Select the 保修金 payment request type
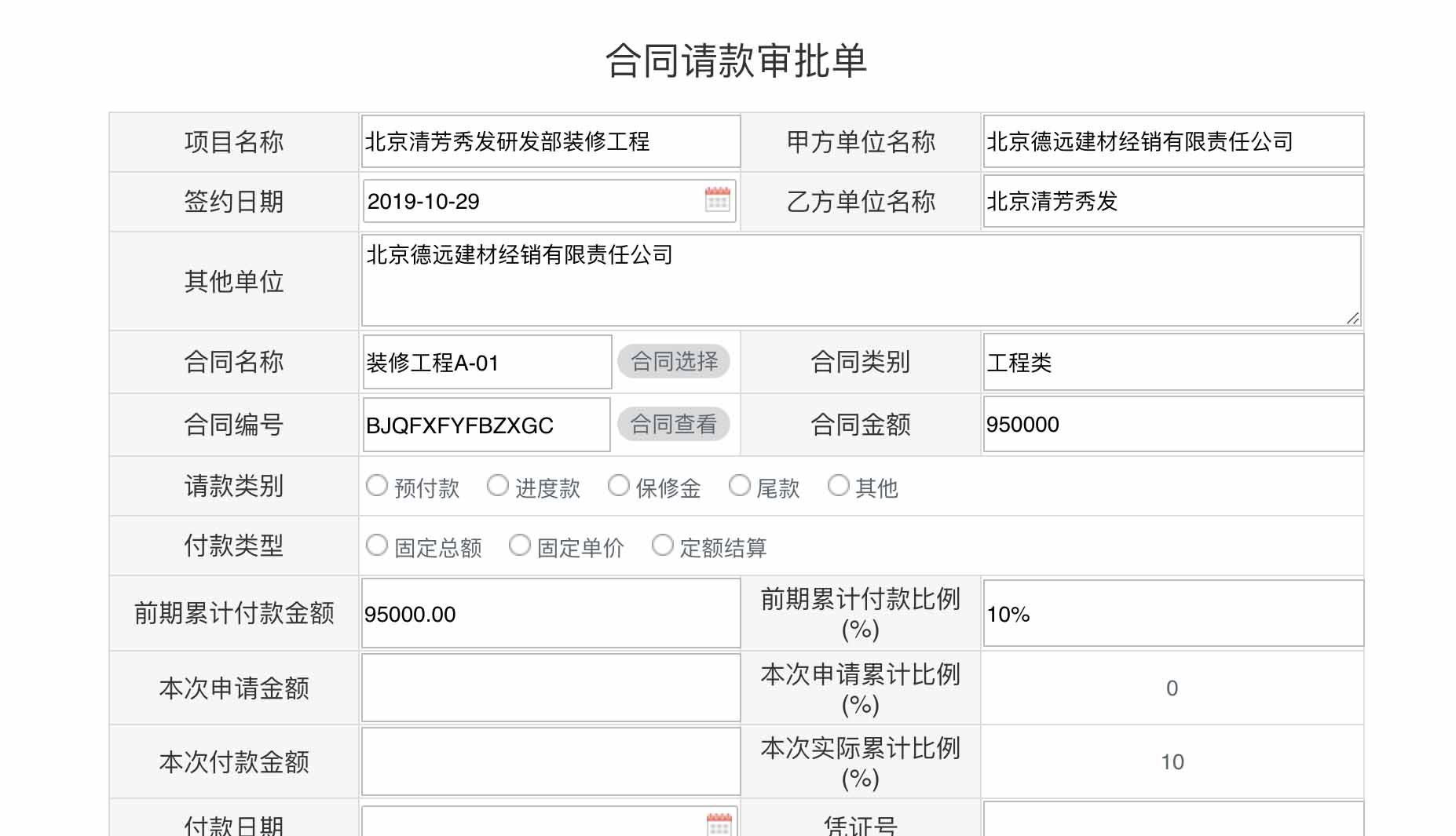The height and width of the screenshot is (836, 1456). [x=620, y=485]
